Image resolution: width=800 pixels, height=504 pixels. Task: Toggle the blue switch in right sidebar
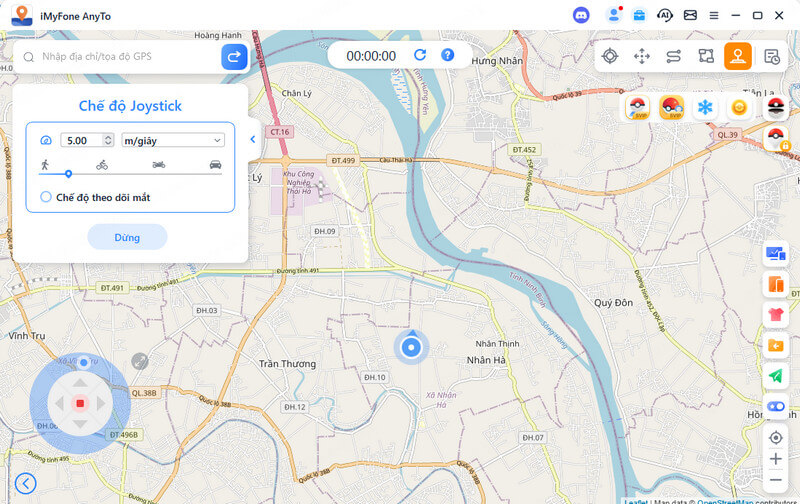[x=775, y=406]
